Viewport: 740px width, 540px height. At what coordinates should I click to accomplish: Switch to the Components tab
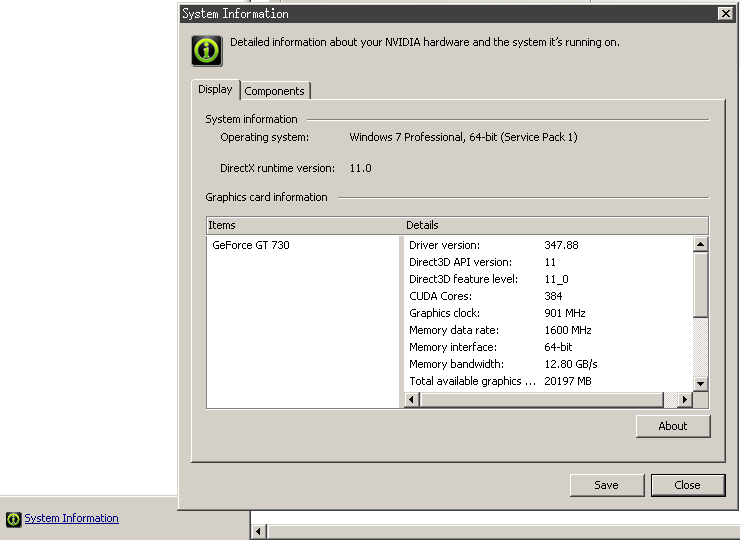pyautogui.click(x=275, y=91)
